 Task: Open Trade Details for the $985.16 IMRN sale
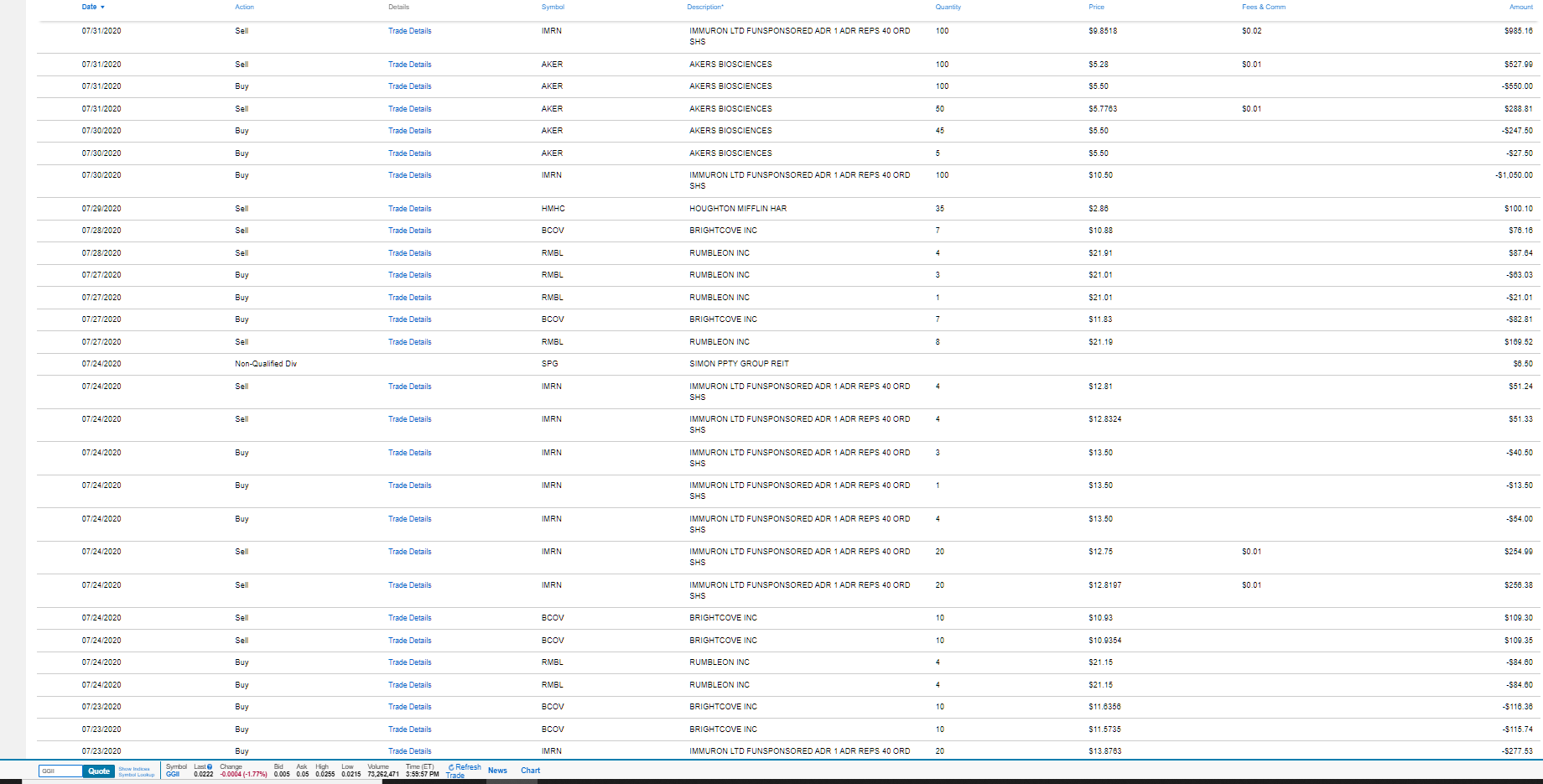pos(409,31)
